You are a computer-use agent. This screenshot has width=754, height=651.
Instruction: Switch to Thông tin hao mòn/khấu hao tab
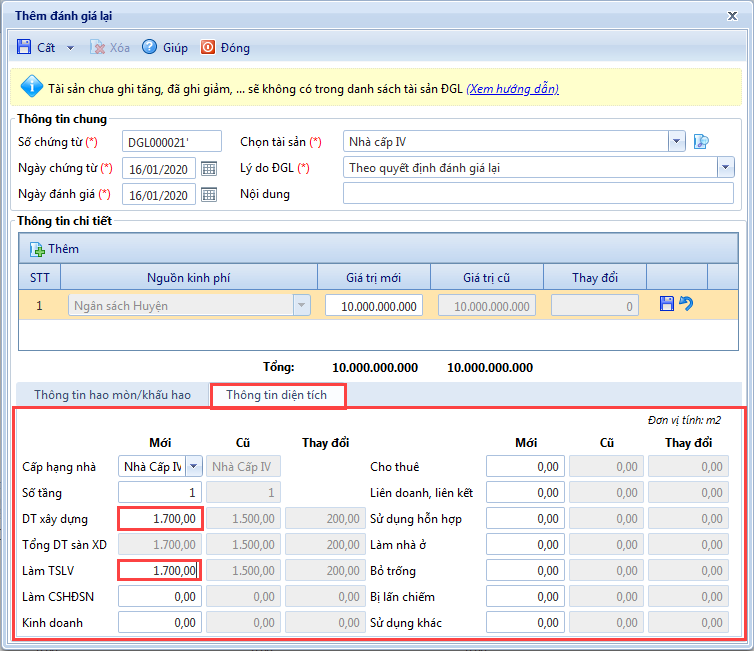tap(113, 395)
